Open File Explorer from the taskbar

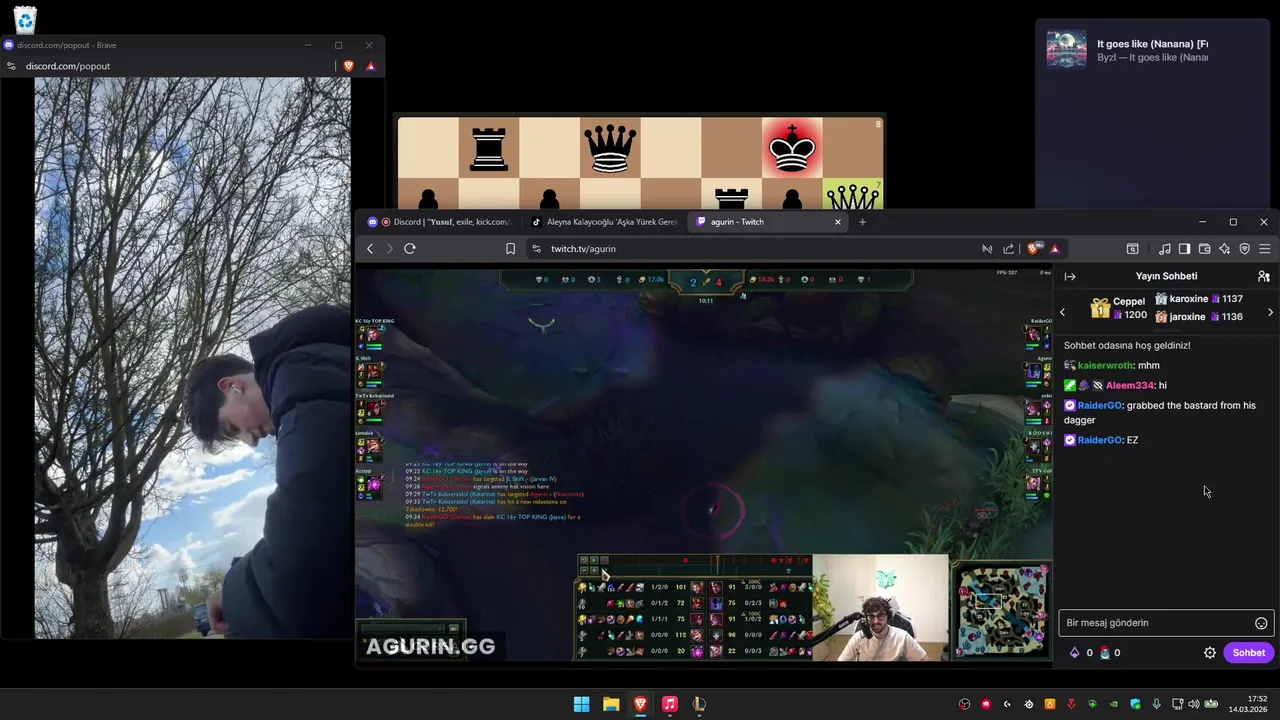pos(611,704)
